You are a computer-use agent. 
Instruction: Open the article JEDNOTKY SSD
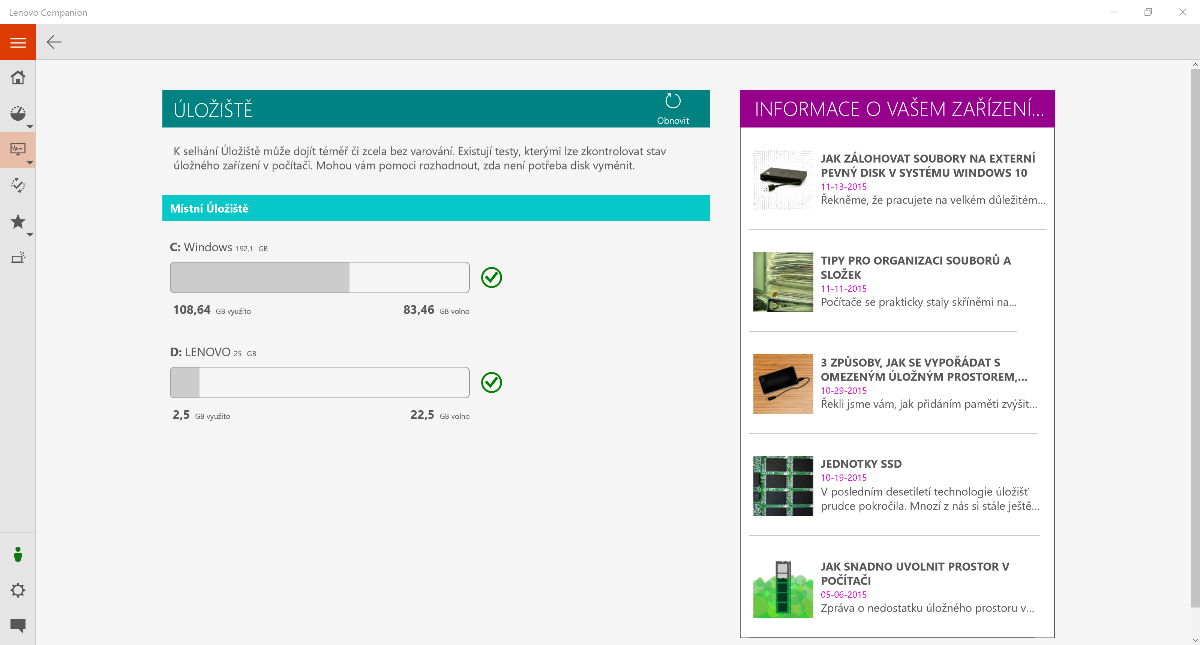pos(861,464)
